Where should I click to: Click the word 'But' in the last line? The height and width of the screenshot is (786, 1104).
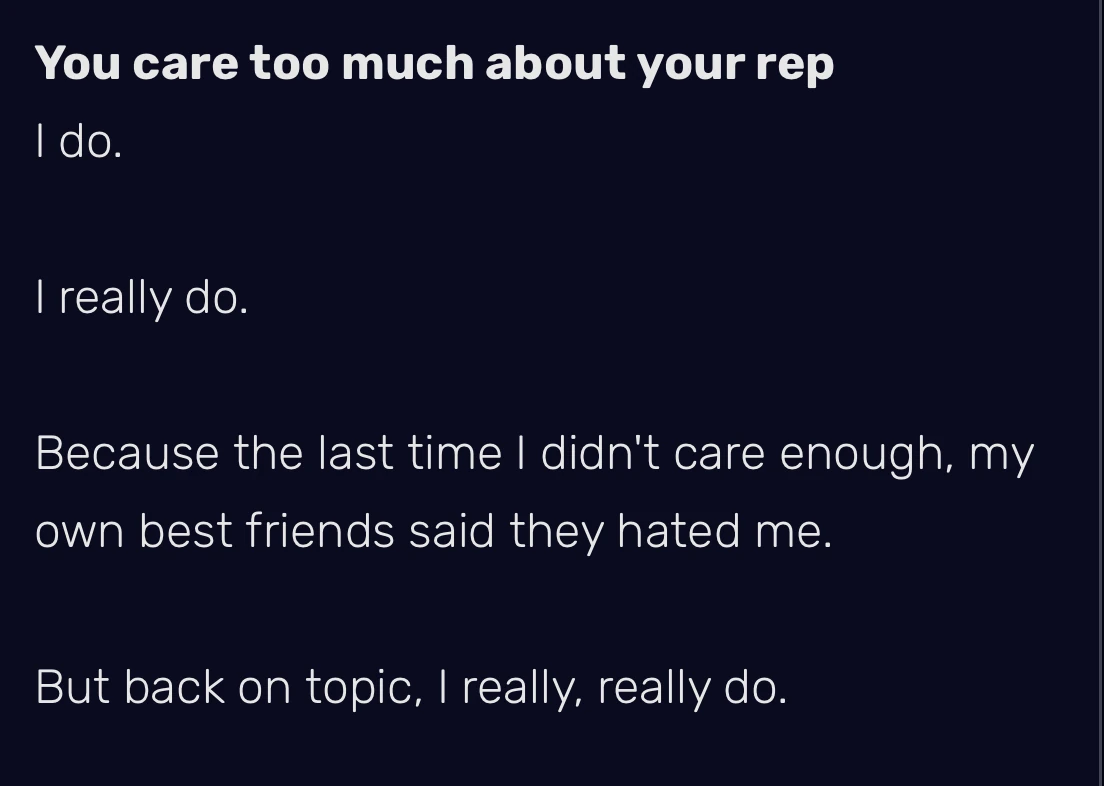[72, 687]
